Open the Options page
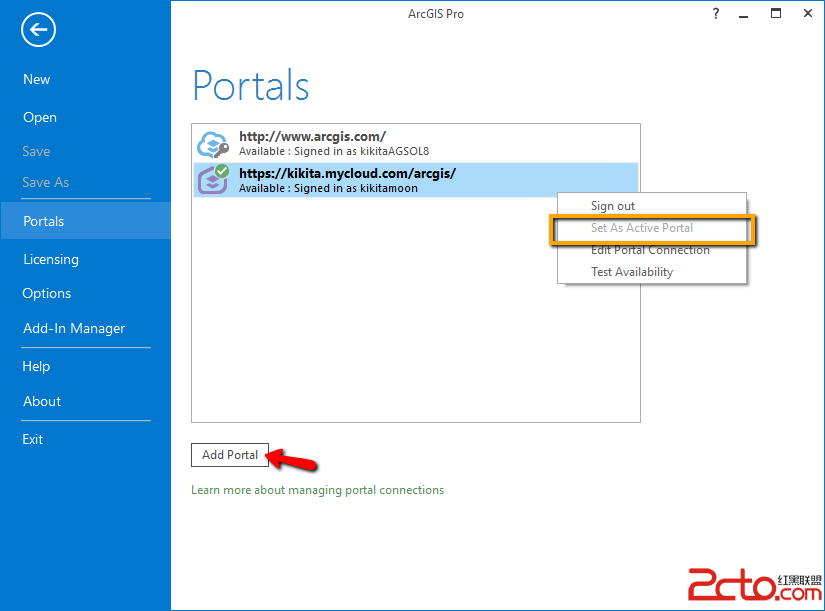825x611 pixels. [46, 294]
